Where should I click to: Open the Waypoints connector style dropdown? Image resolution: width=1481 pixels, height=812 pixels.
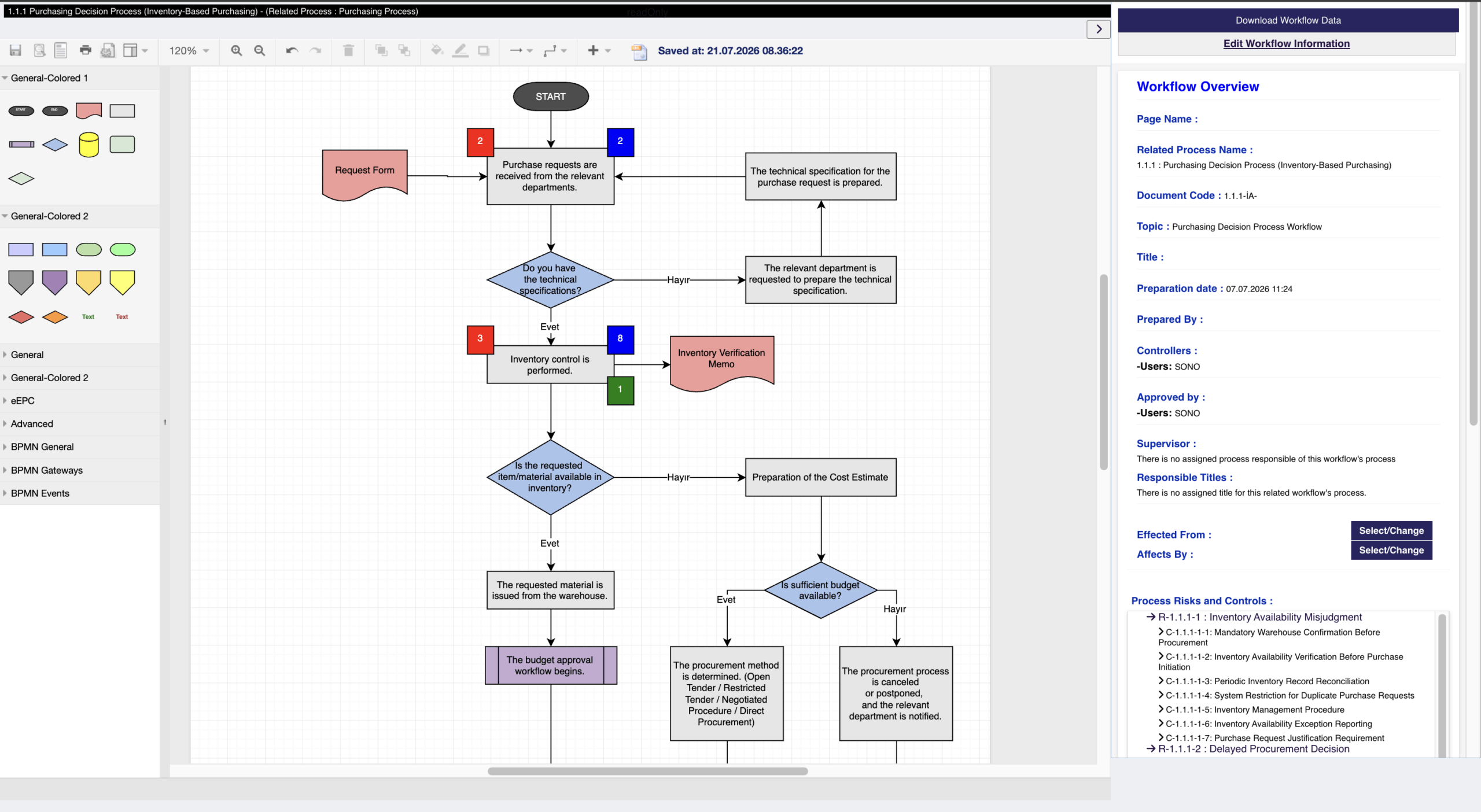coord(555,51)
